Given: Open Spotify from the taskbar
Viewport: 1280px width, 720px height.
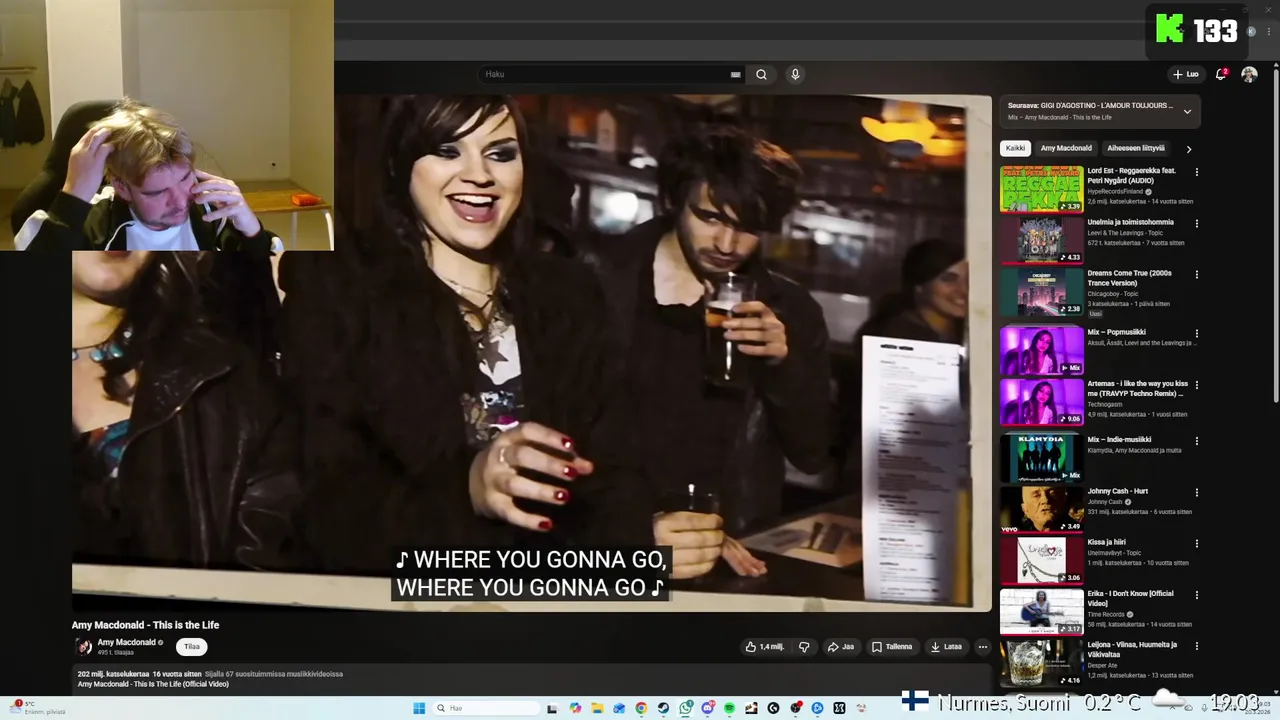Looking at the screenshot, I should pos(730,708).
